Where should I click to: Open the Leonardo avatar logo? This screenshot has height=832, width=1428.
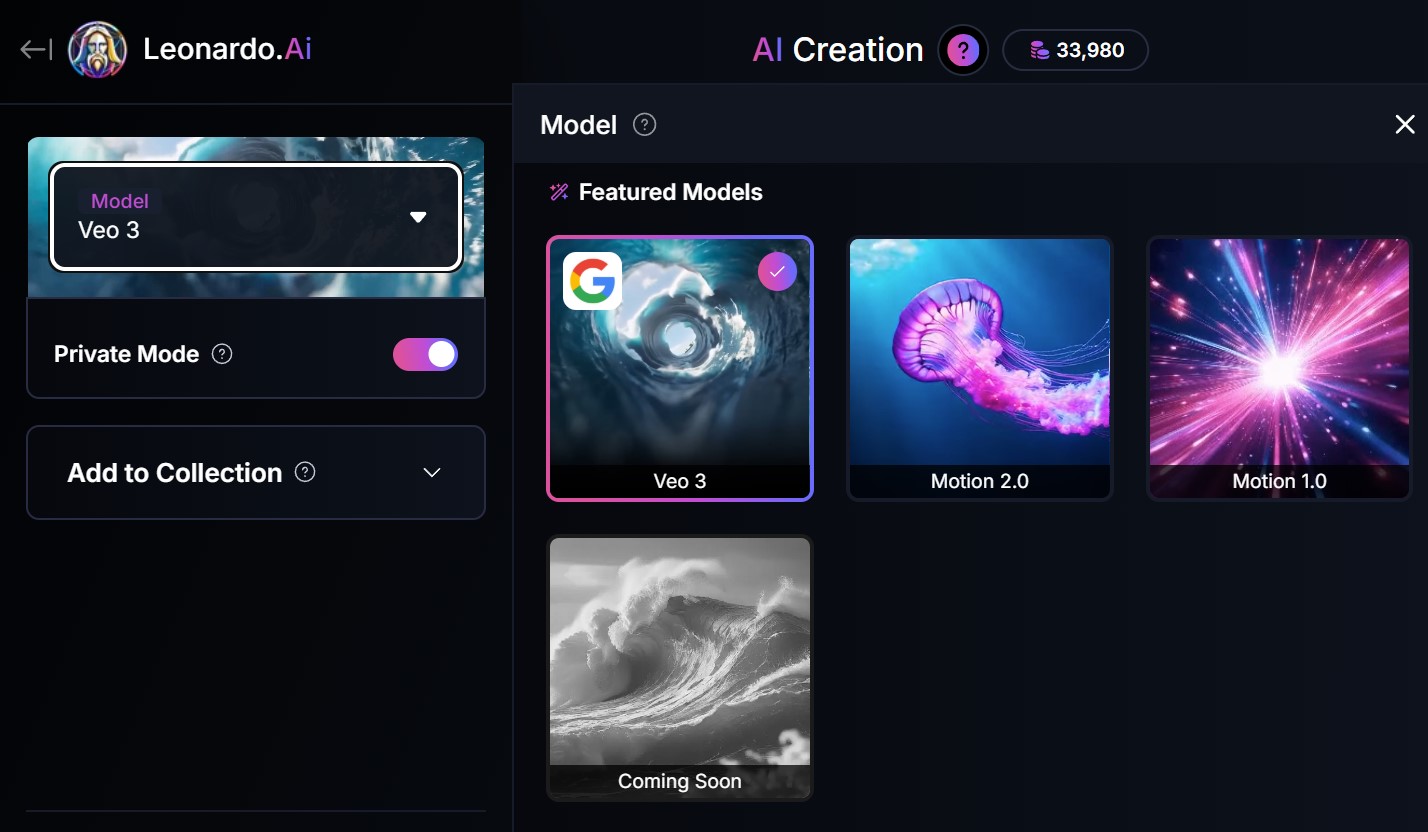(x=97, y=49)
